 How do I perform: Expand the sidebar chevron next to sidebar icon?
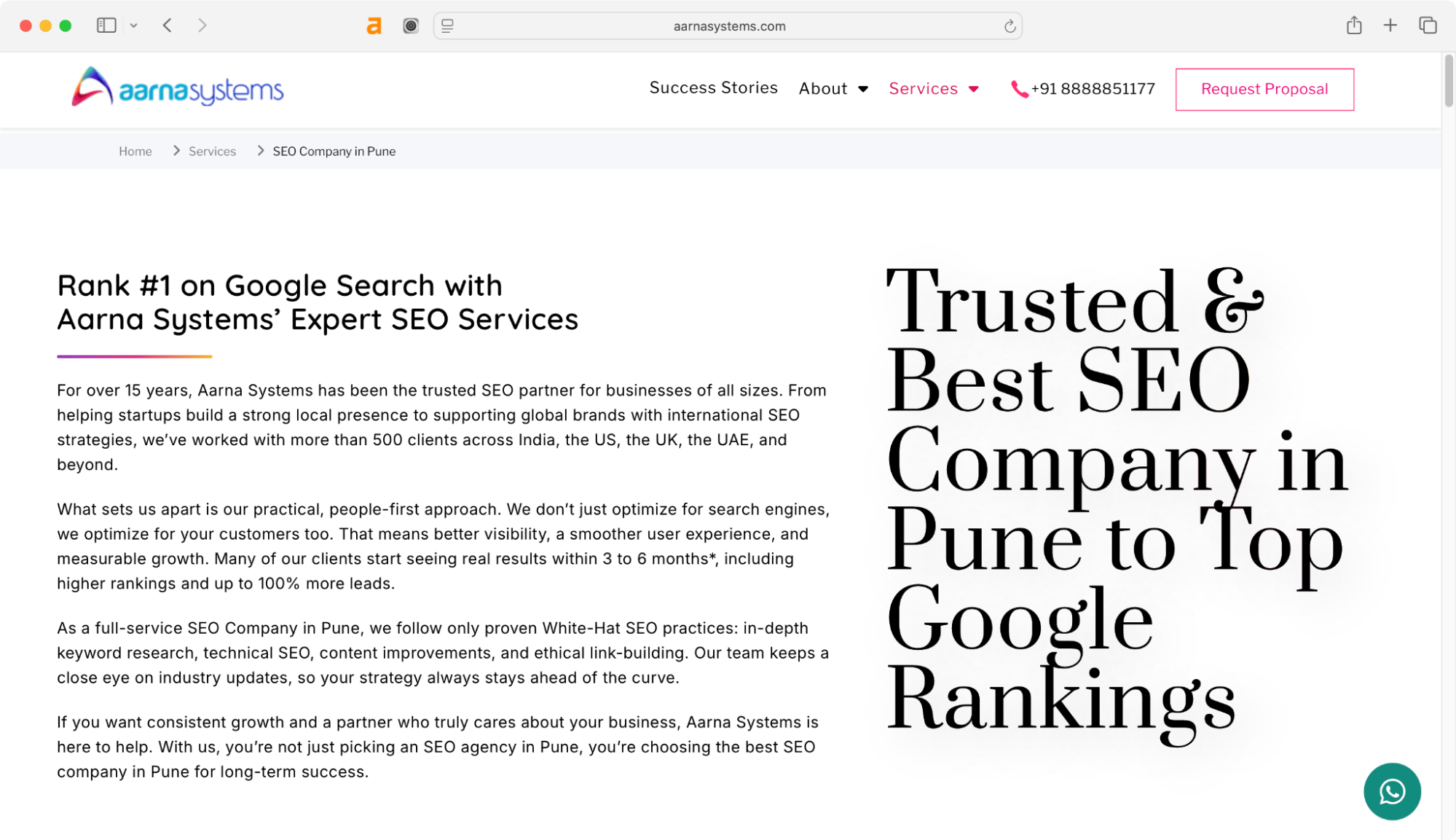click(x=133, y=25)
